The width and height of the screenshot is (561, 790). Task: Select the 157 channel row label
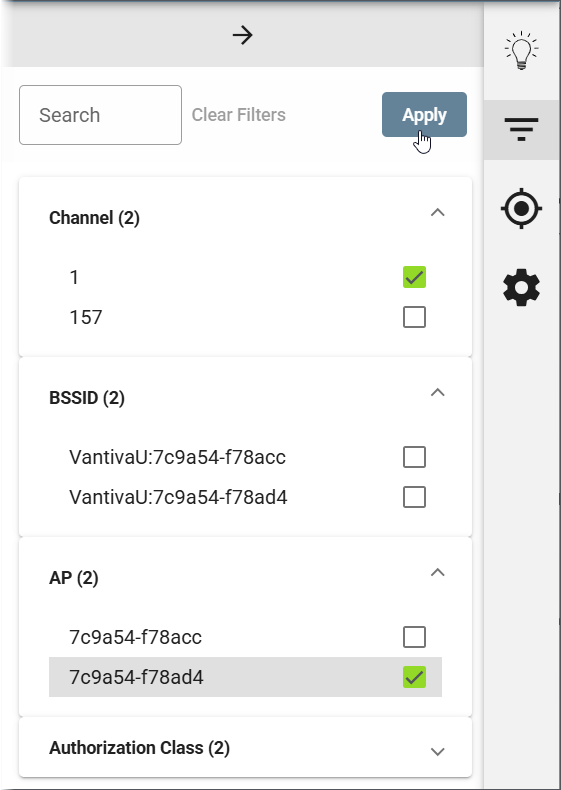click(x=86, y=317)
